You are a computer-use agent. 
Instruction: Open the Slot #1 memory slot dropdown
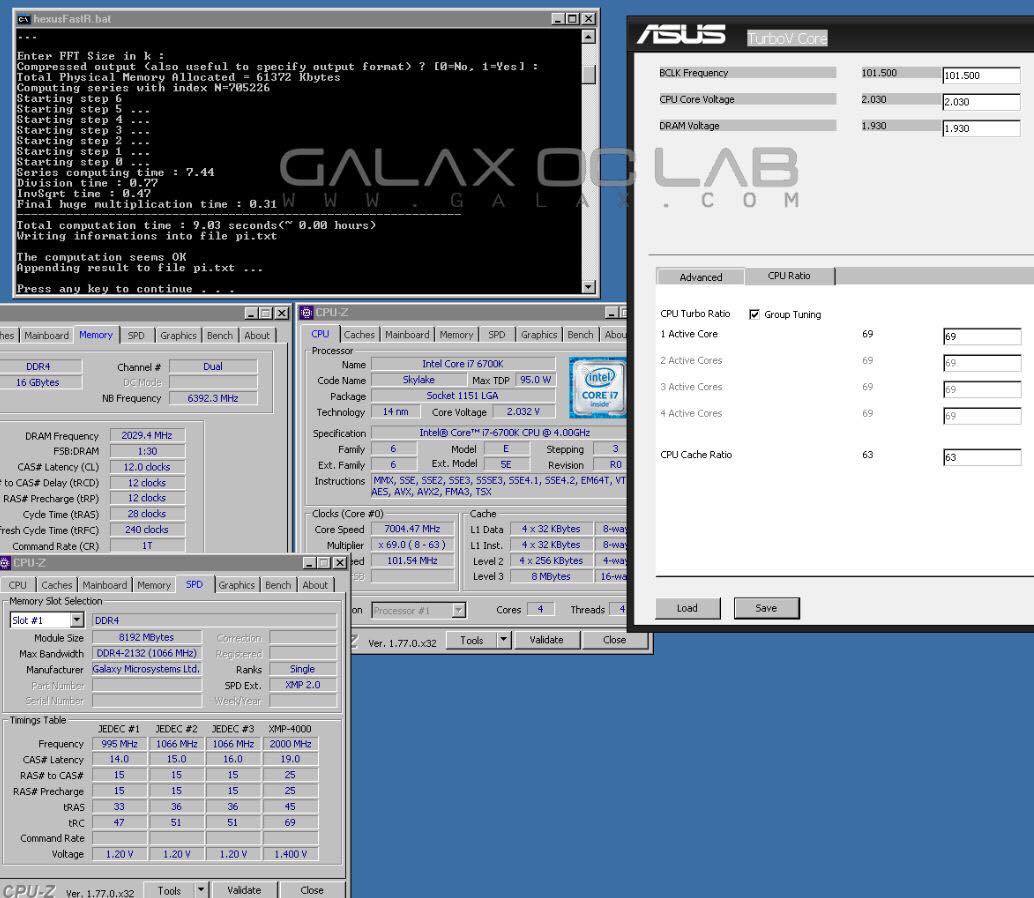[77, 620]
